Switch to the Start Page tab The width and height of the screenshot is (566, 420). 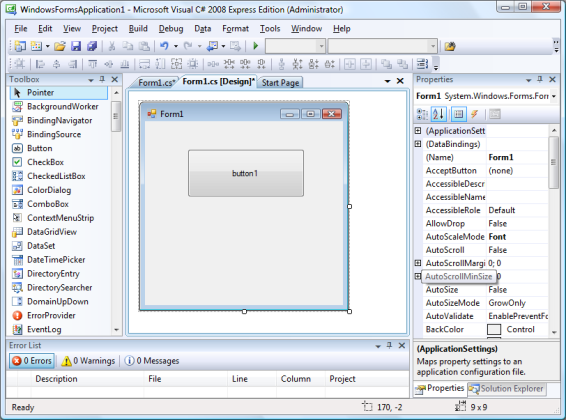click(x=280, y=83)
